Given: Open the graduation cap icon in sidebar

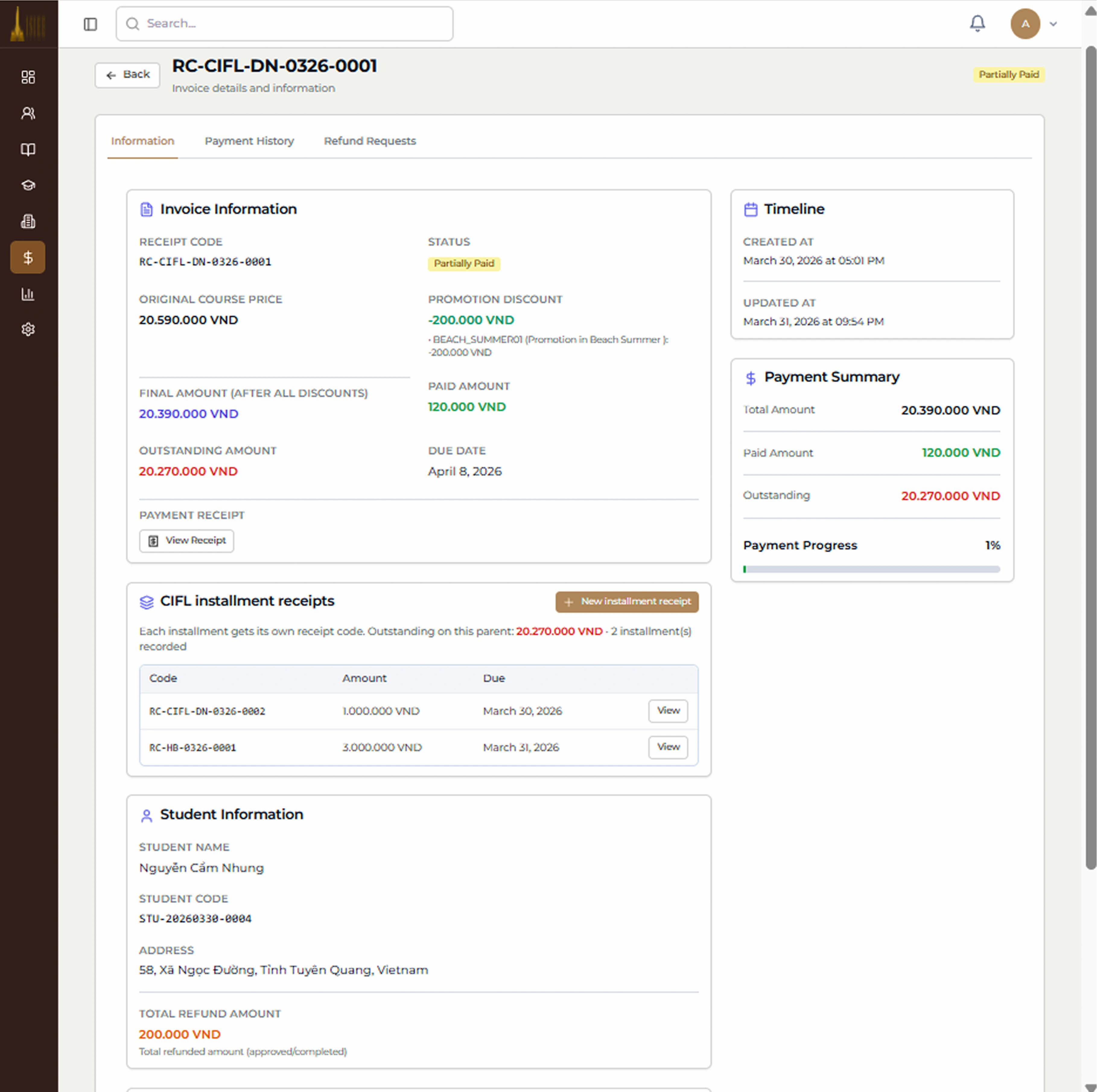Looking at the screenshot, I should point(28,185).
